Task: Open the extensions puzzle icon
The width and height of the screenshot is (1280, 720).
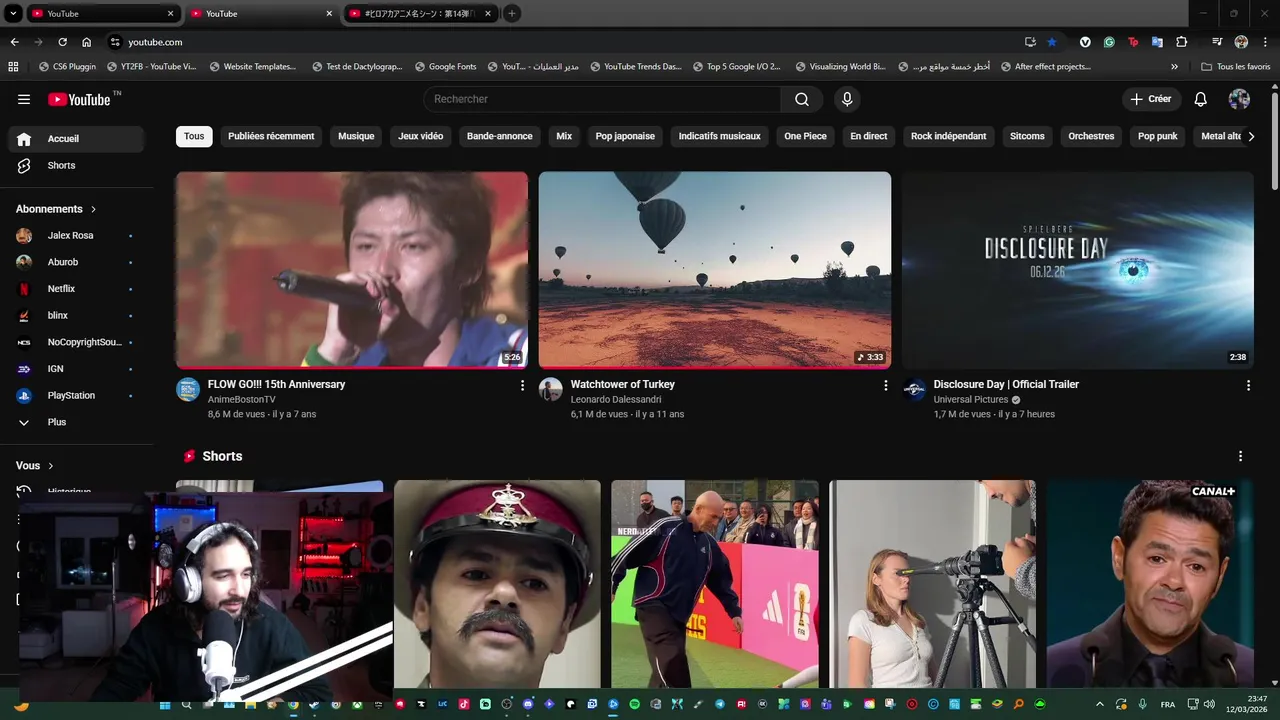Action: tap(1182, 42)
